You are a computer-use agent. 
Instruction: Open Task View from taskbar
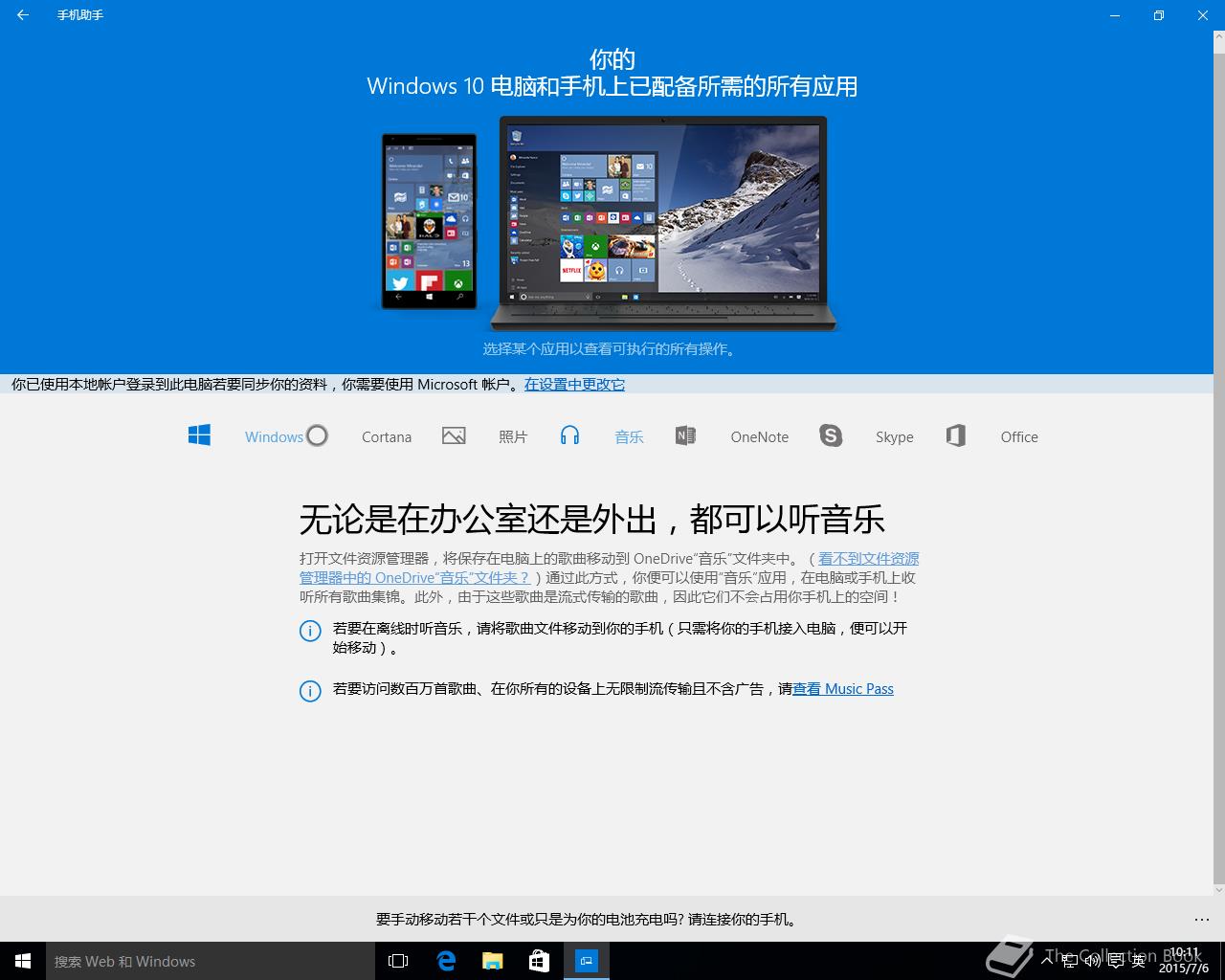(x=398, y=961)
